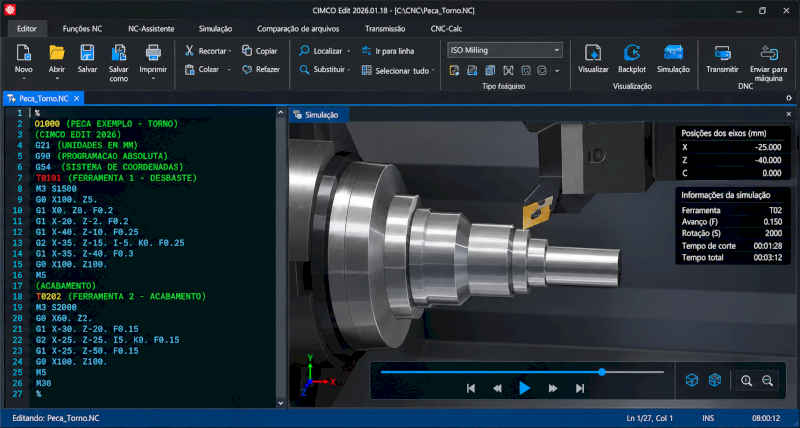Open the Funções NC tab
This screenshot has width=800, height=428.
click(82, 29)
